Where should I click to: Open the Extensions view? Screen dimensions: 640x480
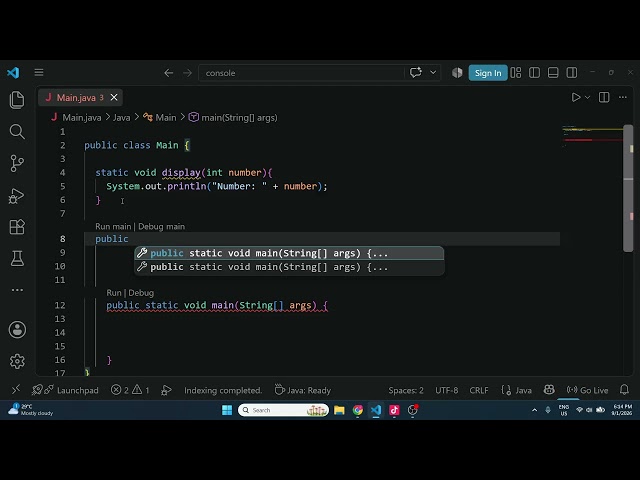tap(17, 227)
